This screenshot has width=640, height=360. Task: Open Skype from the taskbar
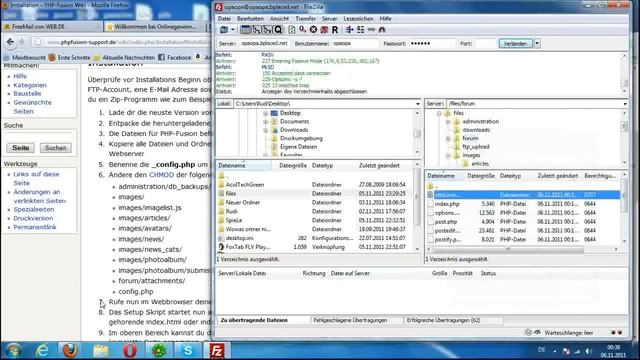188,350
